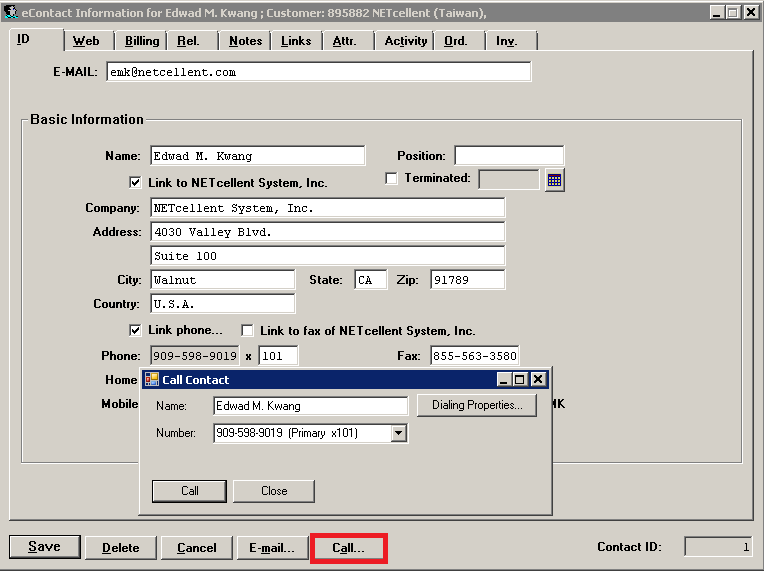The image size is (764, 571).
Task: Click the Cancel button
Action: (197, 548)
